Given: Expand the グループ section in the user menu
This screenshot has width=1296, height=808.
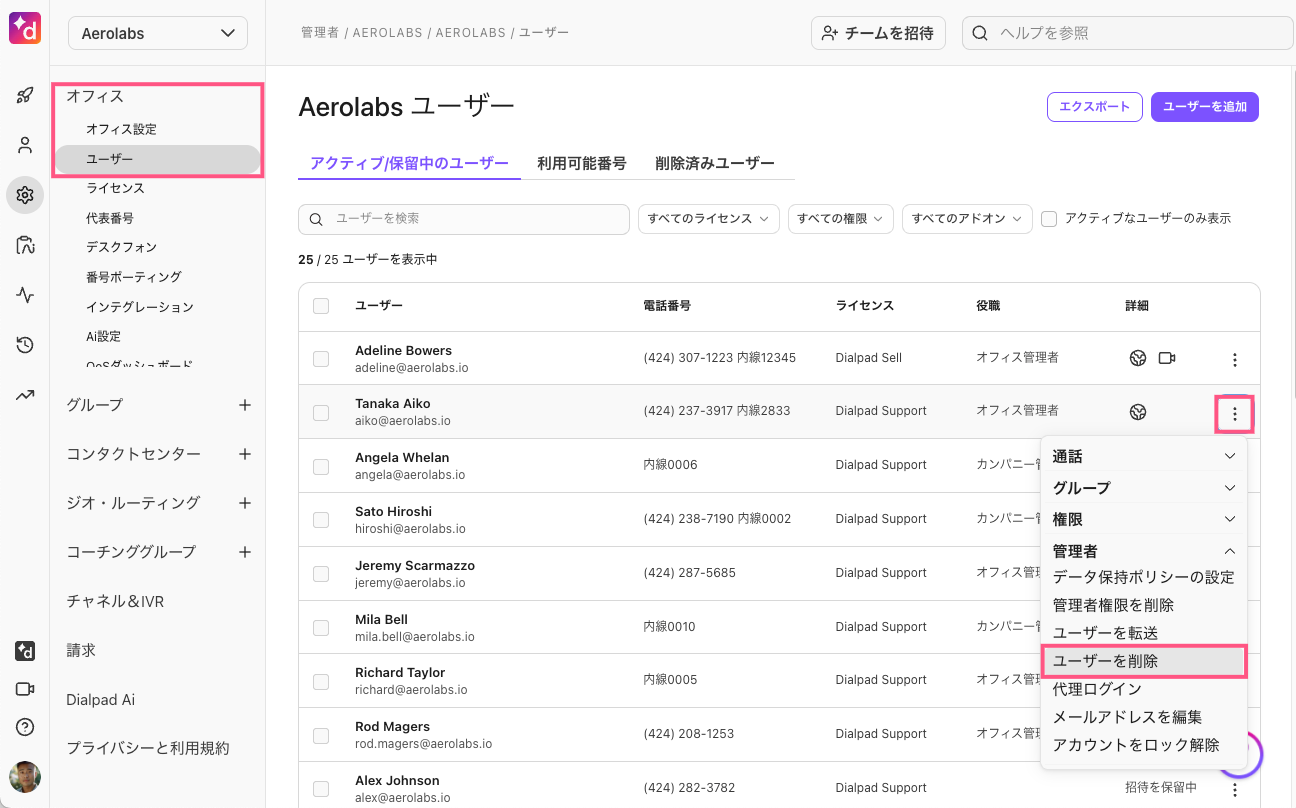Looking at the screenshot, I should coord(1144,488).
